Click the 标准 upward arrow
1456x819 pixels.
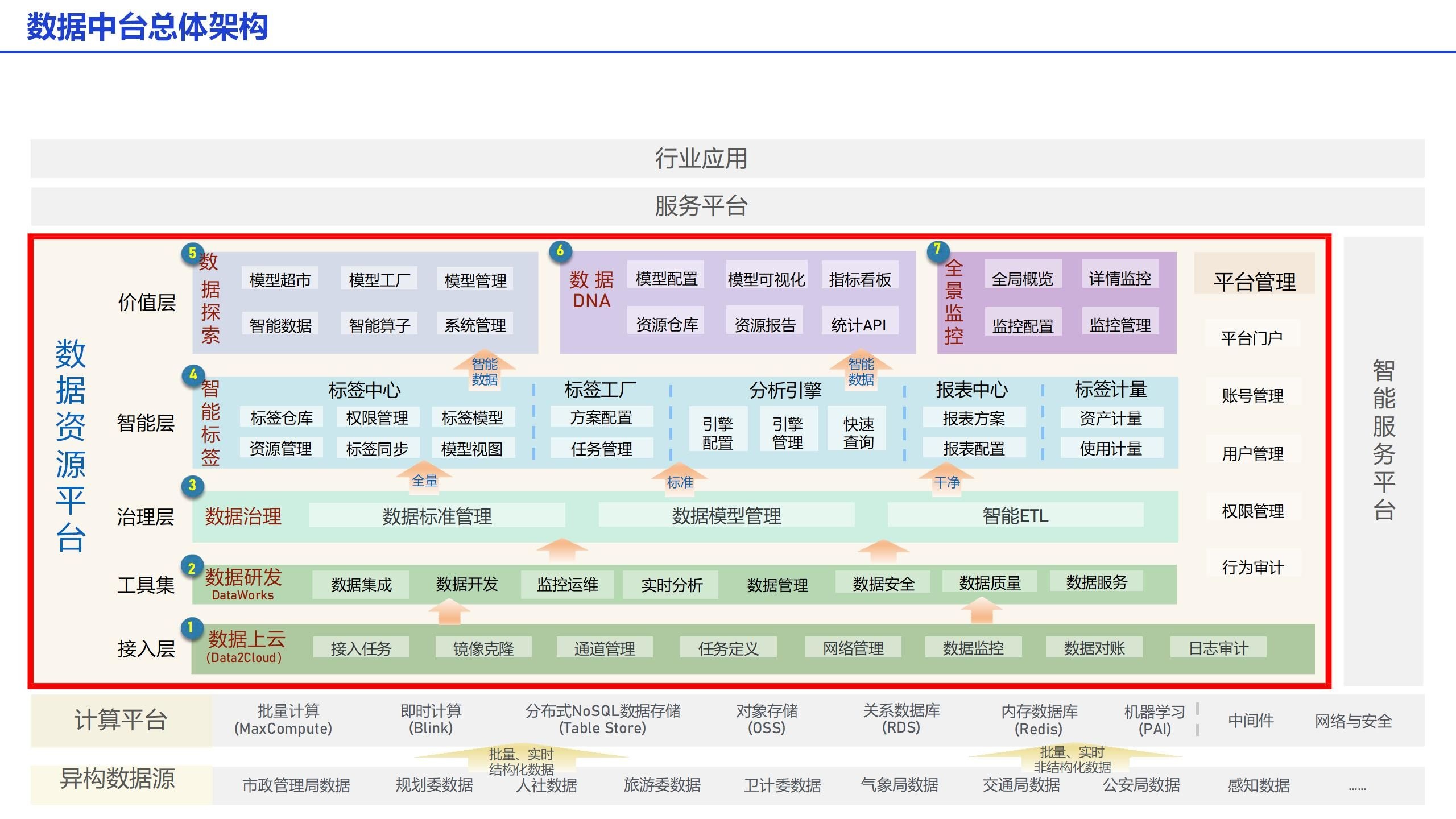pos(680,479)
